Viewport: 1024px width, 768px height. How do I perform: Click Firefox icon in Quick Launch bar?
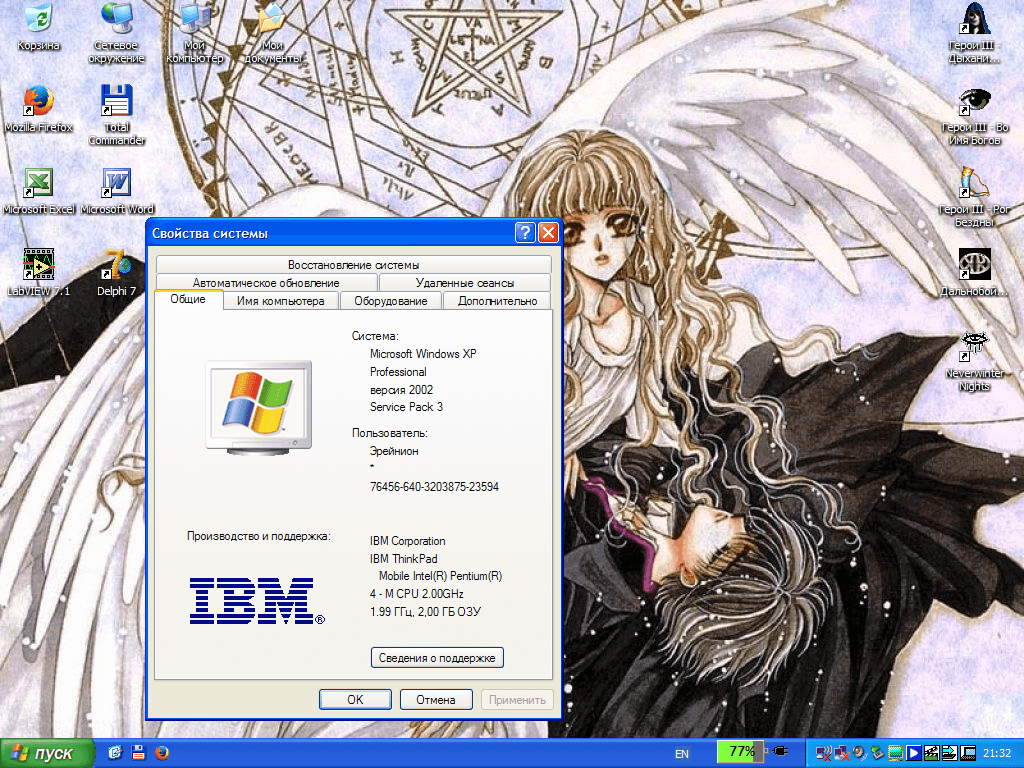click(161, 752)
